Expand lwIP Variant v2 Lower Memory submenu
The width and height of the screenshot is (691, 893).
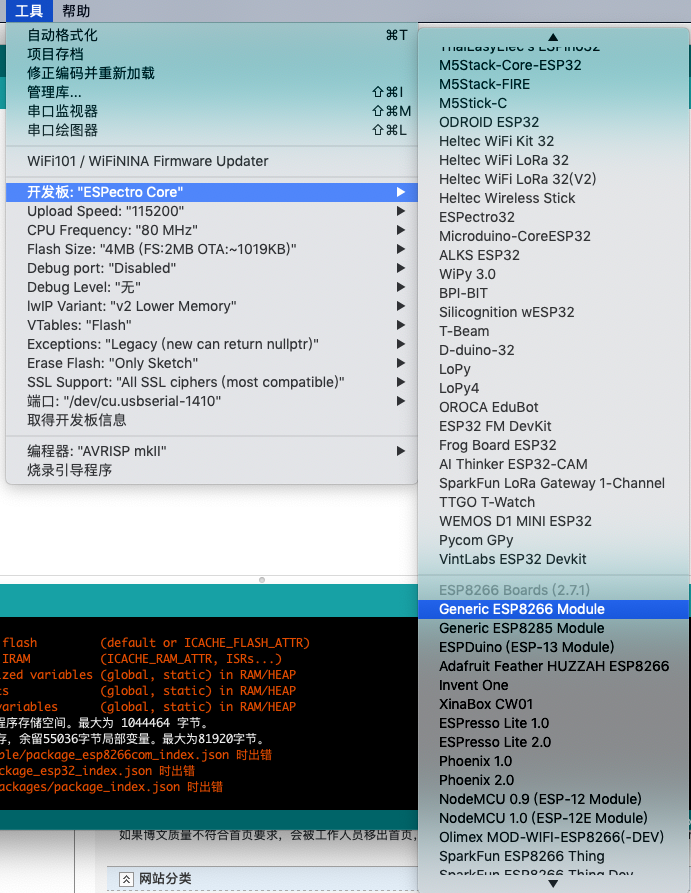tap(211, 306)
